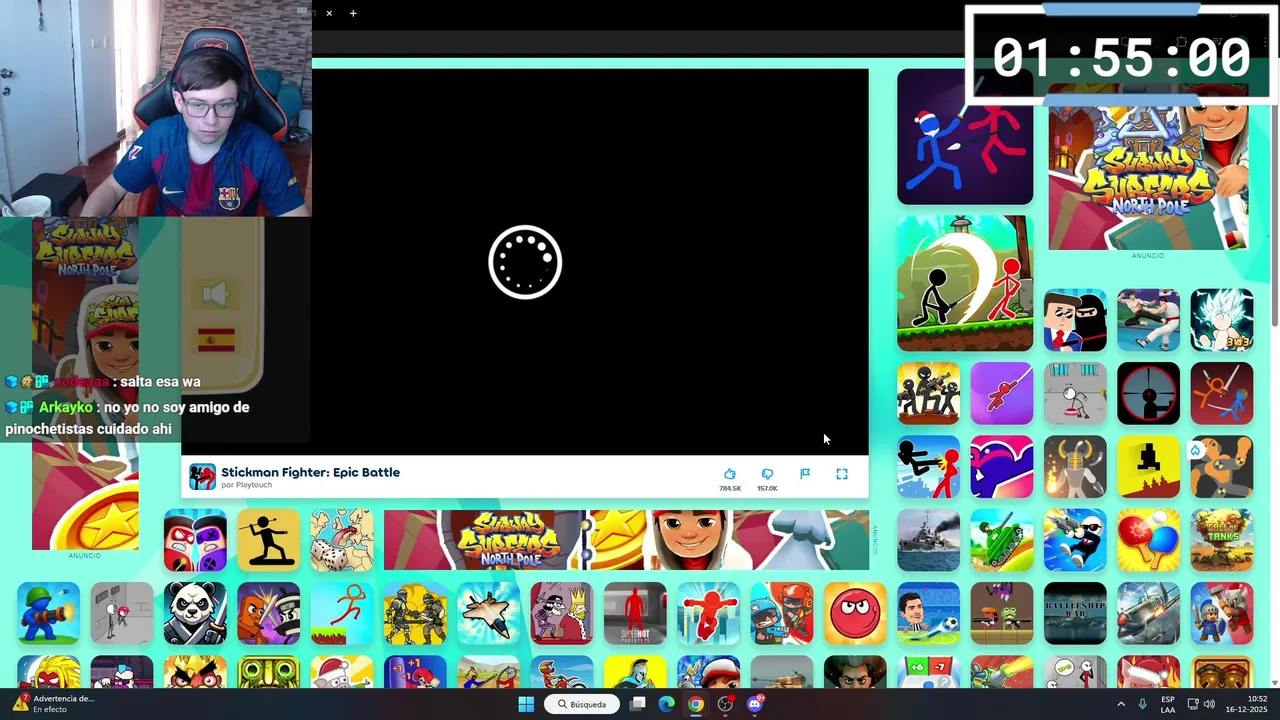
Task: Open the green tank on hills game
Action: [x=1001, y=540]
